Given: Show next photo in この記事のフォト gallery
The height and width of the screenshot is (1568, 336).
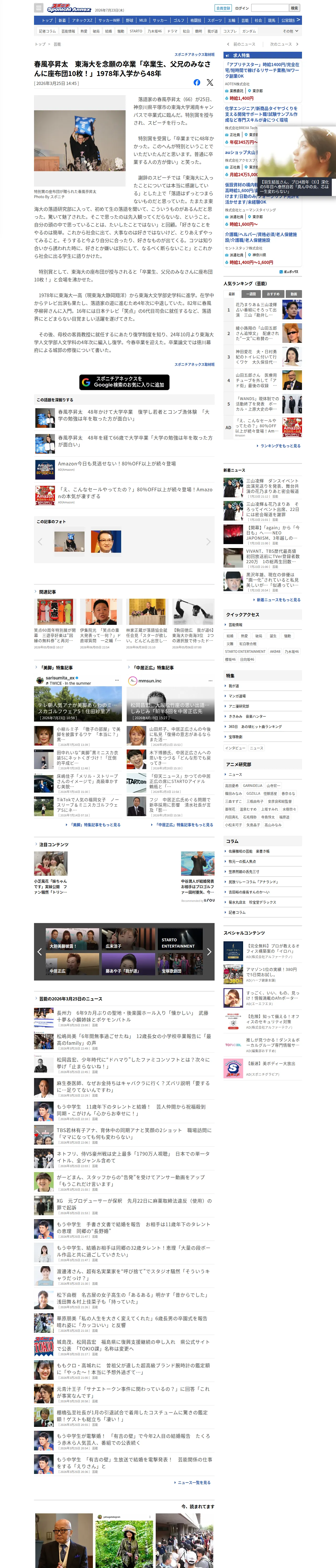Looking at the screenshot, I should [x=208, y=541].
